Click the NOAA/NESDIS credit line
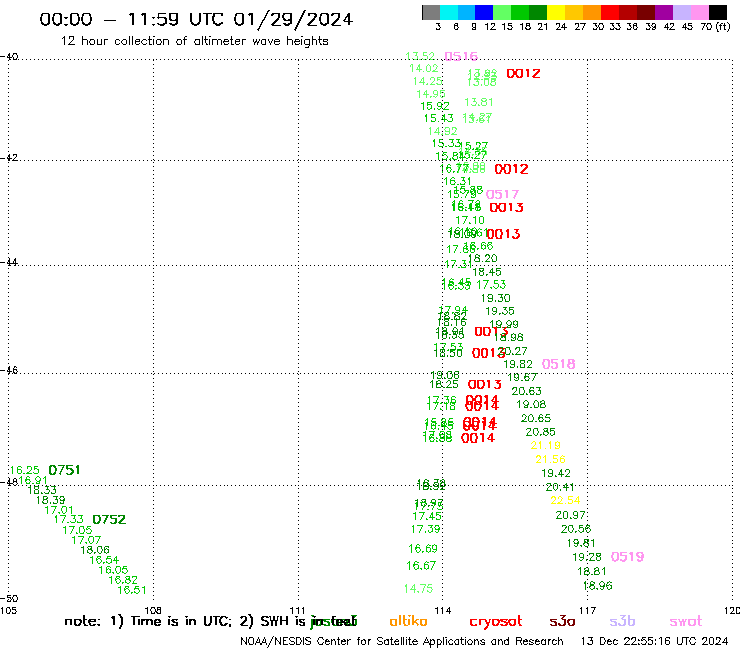 (x=402, y=641)
